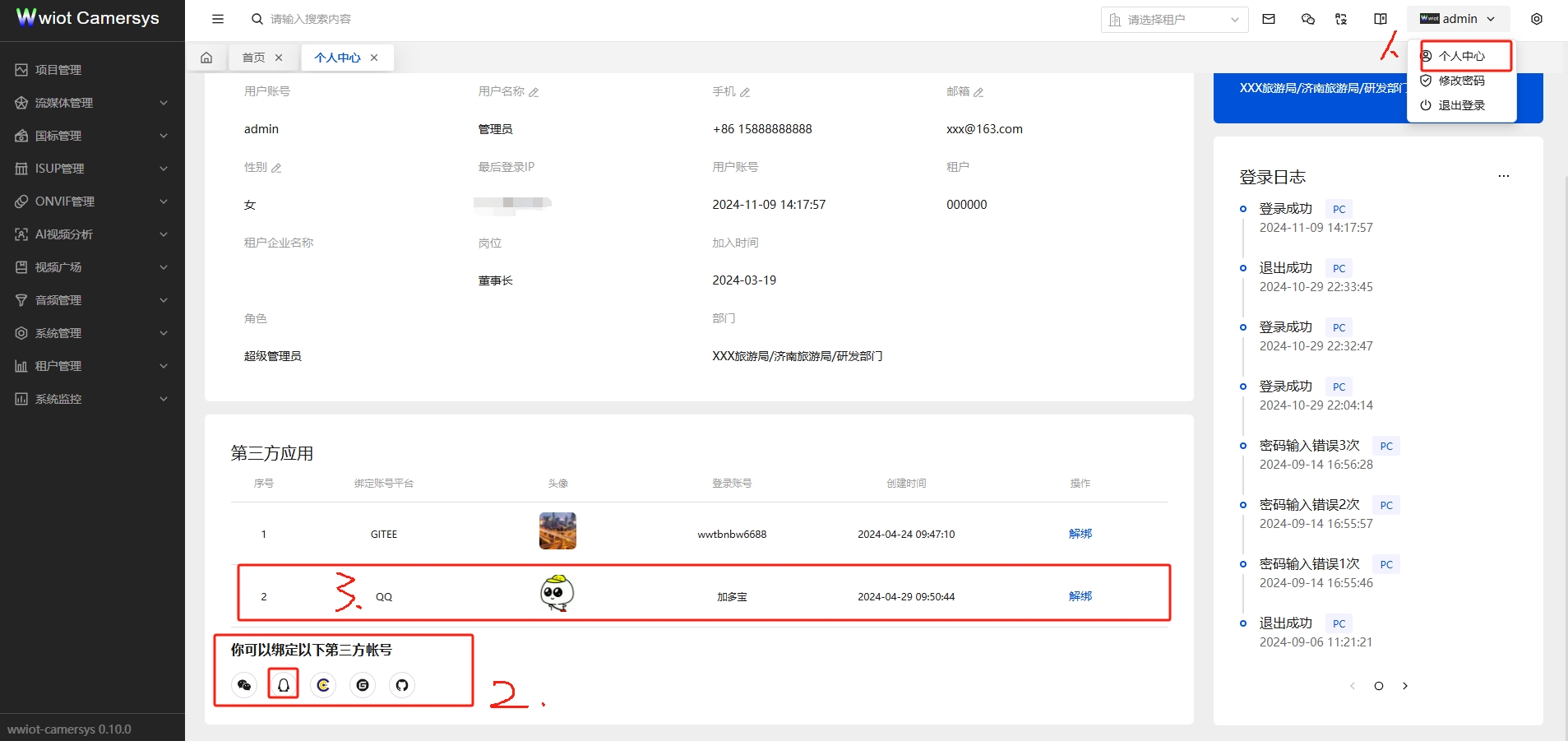Click 退出登录 in the user menu
This screenshot has width=1568, height=741.
(x=1461, y=105)
